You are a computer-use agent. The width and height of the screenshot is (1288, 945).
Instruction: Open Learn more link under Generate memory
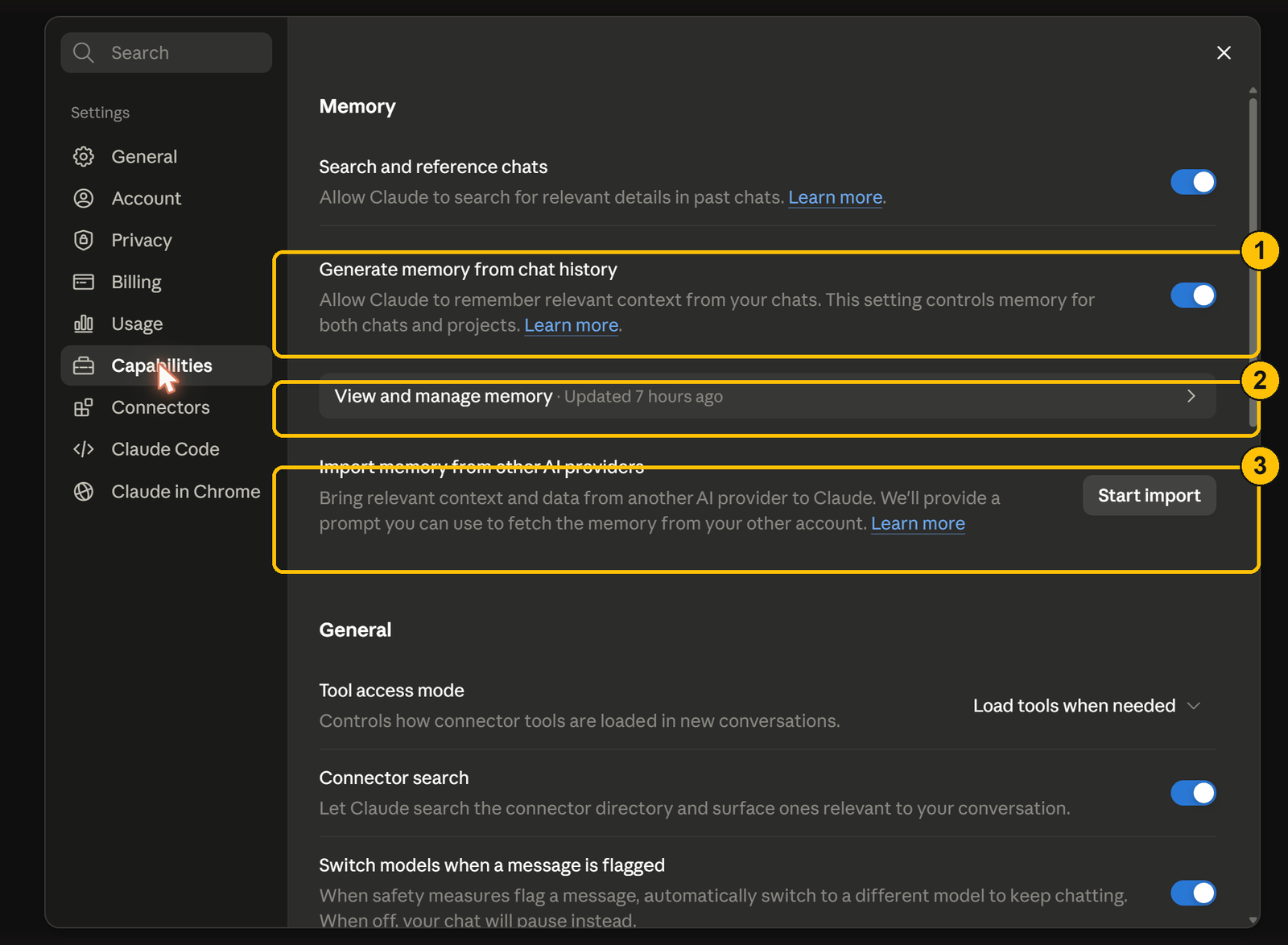pos(572,325)
